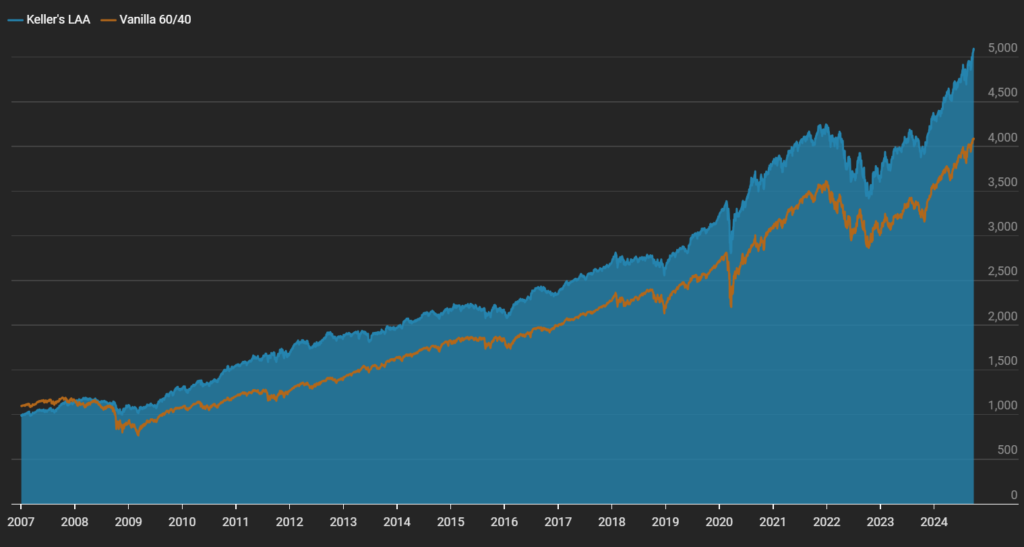Viewport: 1024px width, 547px height.
Task: Toggle the Keller's LAA legend entry
Action: click(x=50, y=20)
